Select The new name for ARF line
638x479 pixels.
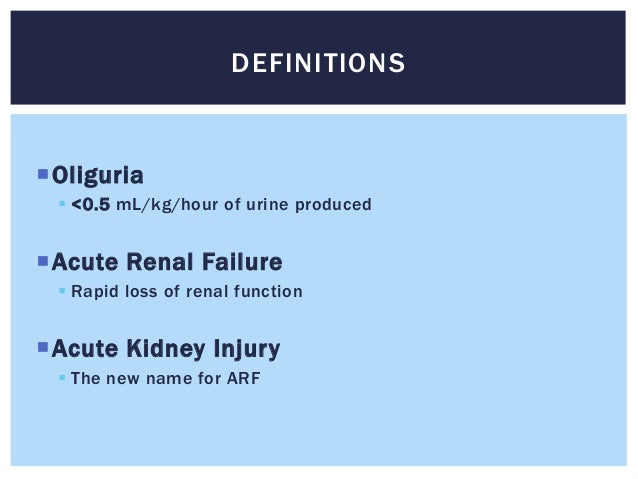coord(166,378)
